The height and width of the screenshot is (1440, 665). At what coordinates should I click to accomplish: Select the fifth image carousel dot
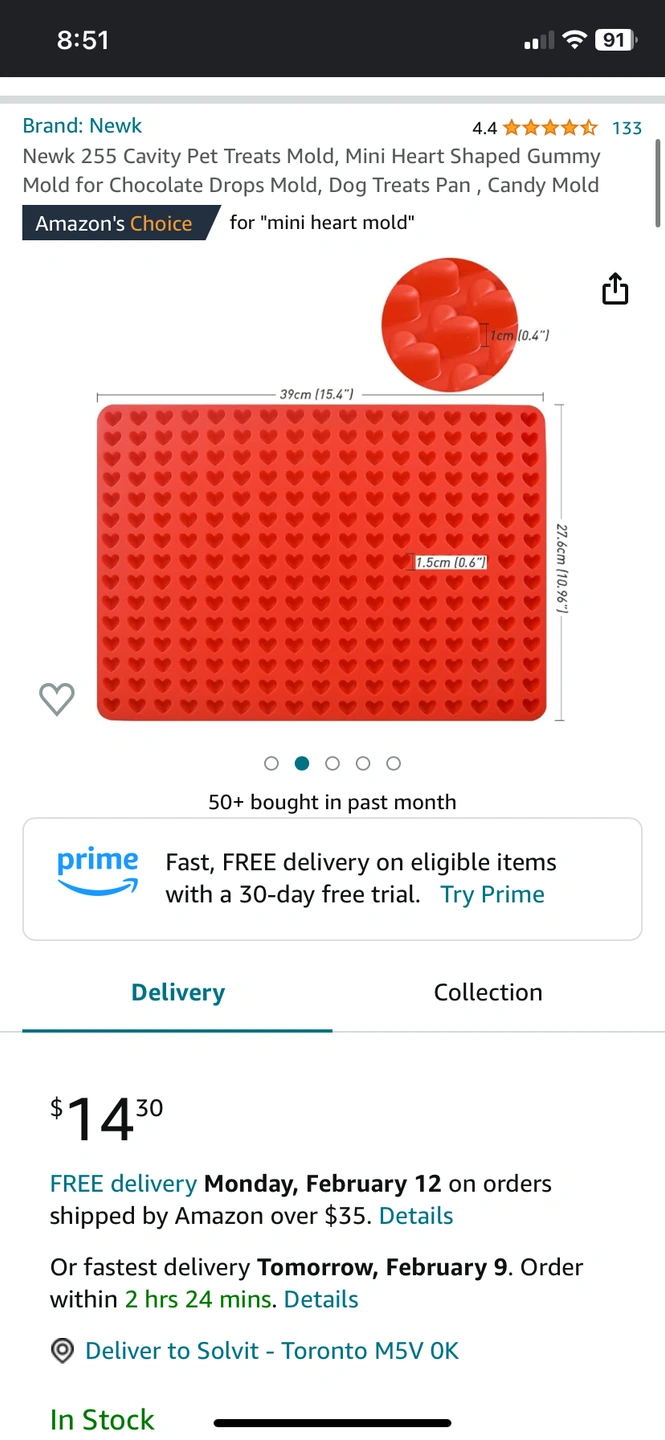tap(394, 763)
